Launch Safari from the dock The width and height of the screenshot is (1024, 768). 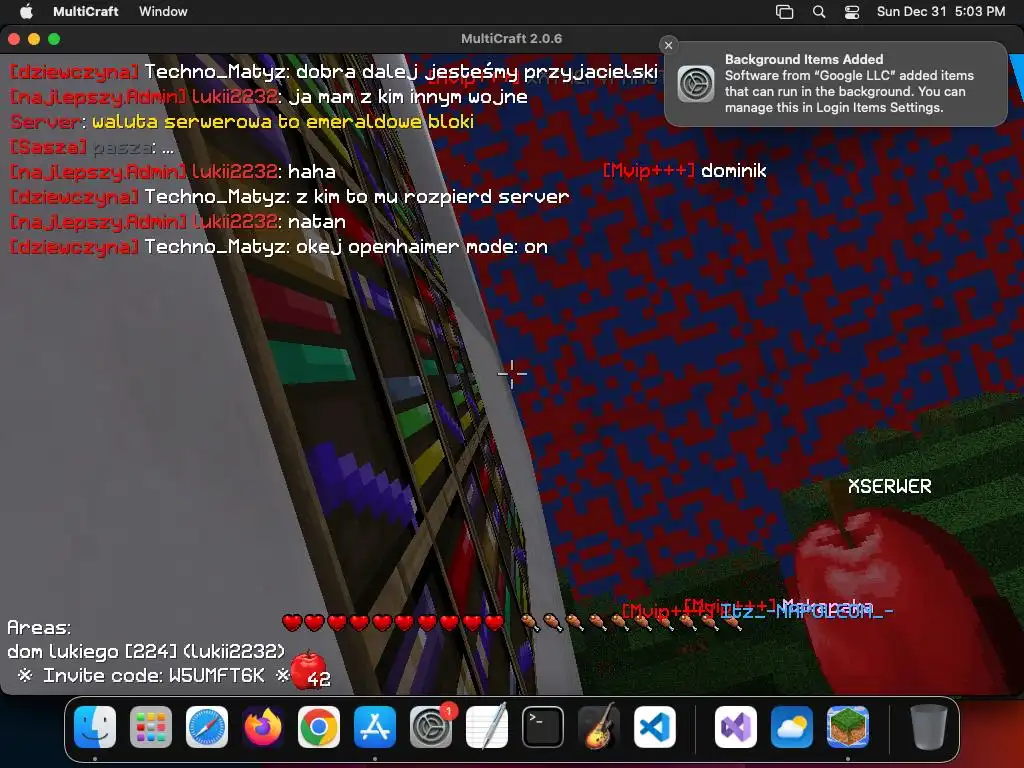coord(207,726)
